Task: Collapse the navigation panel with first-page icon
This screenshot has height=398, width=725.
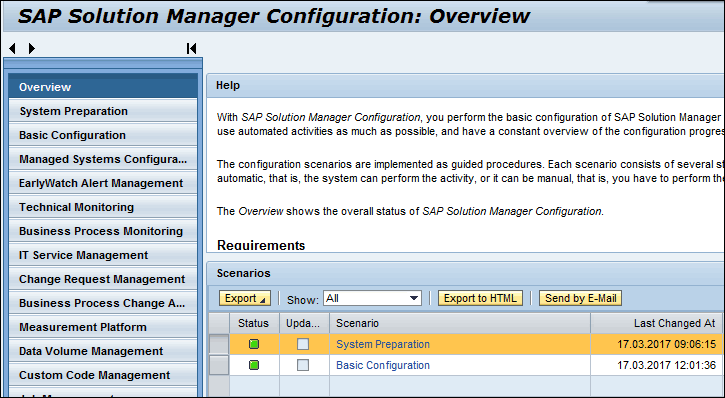Action: pyautogui.click(x=191, y=48)
